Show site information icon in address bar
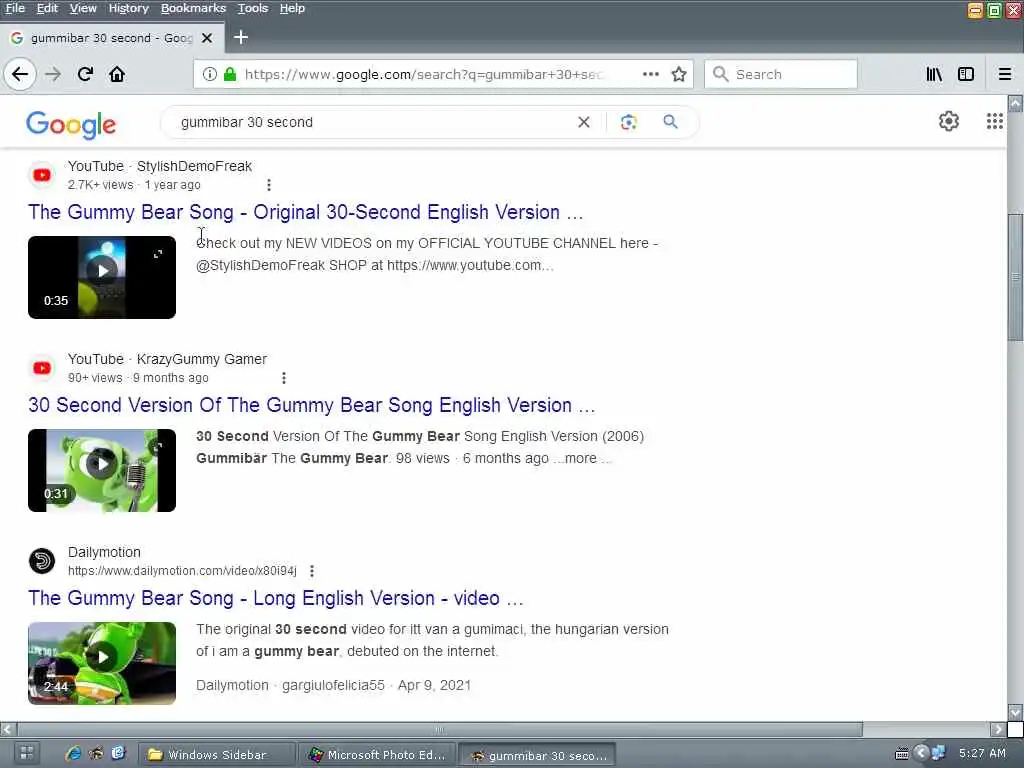This screenshot has height=768, width=1024. click(x=210, y=74)
